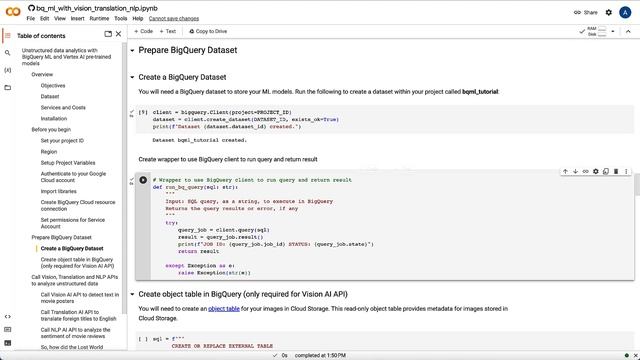
Task: Go to Setup Project Variables entry
Action: (x=68, y=162)
